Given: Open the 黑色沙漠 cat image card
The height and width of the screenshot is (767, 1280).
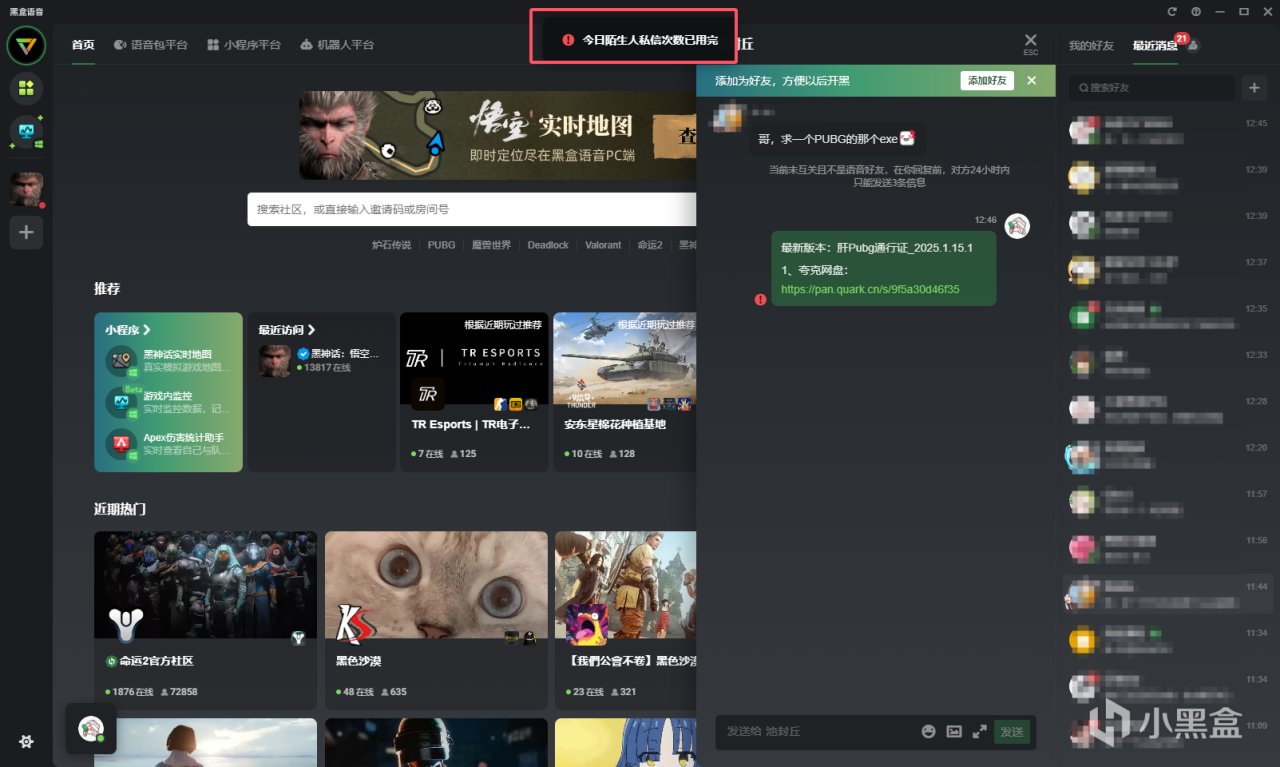Looking at the screenshot, I should point(436,620).
